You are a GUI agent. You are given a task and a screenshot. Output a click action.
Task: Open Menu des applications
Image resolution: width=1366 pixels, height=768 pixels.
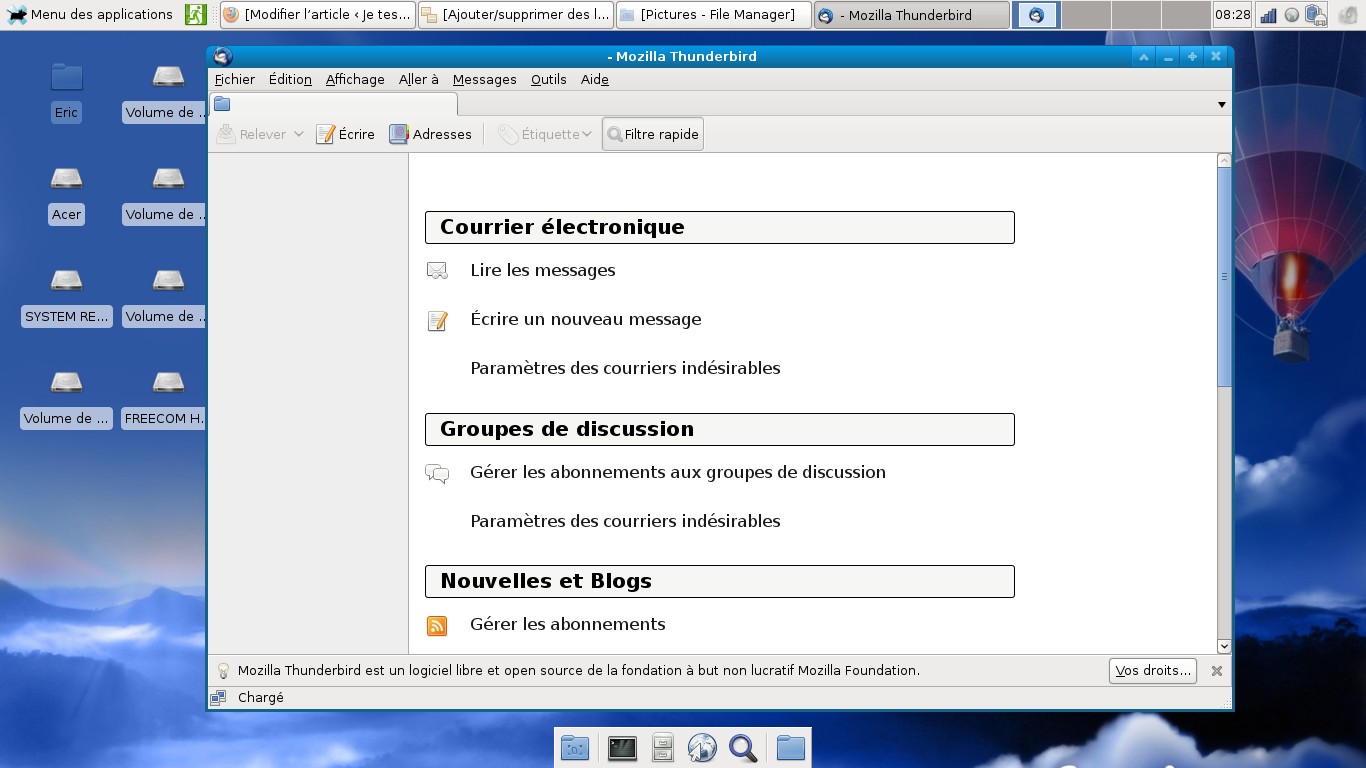coord(91,14)
